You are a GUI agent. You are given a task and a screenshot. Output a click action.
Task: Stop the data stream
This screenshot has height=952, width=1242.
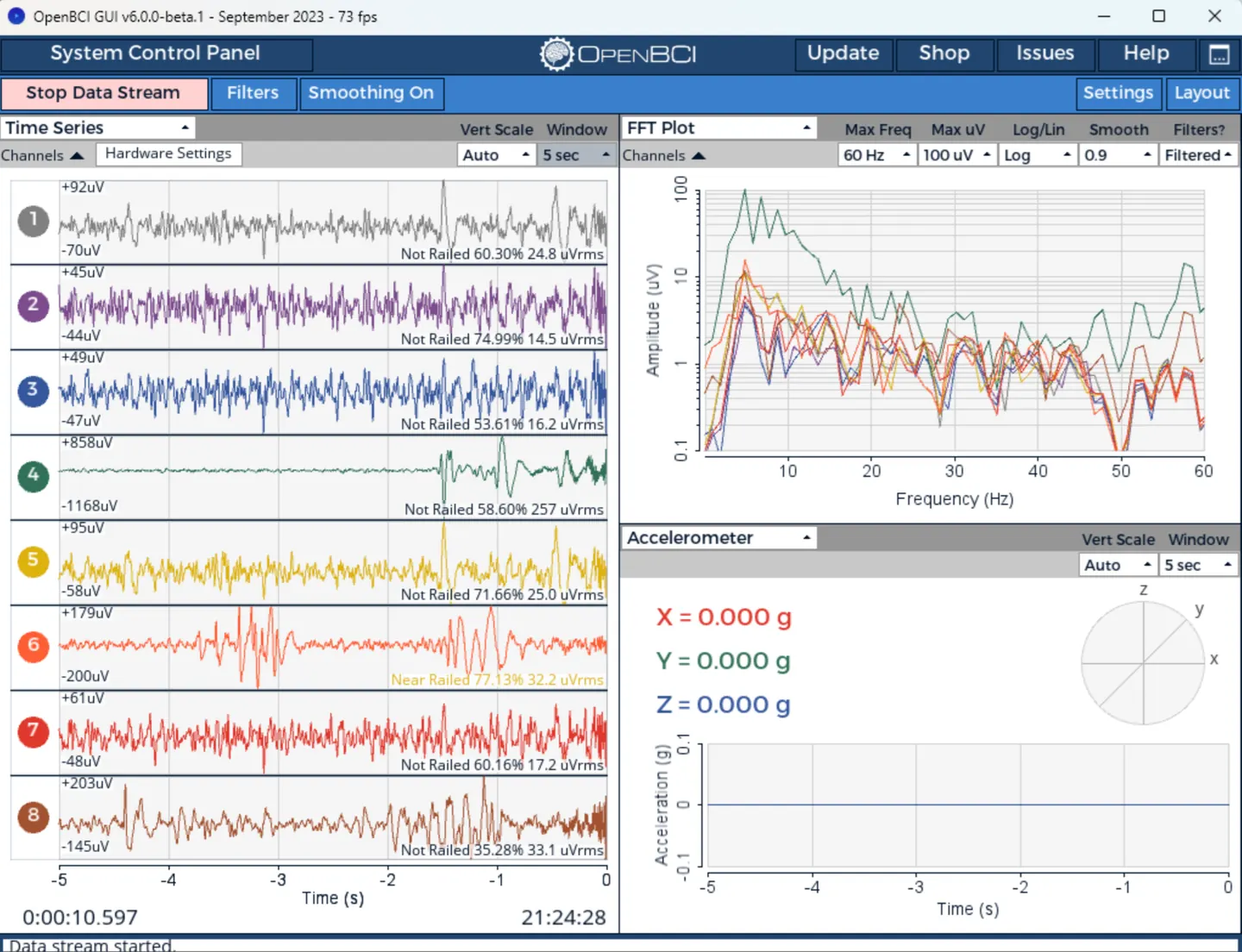(x=104, y=93)
